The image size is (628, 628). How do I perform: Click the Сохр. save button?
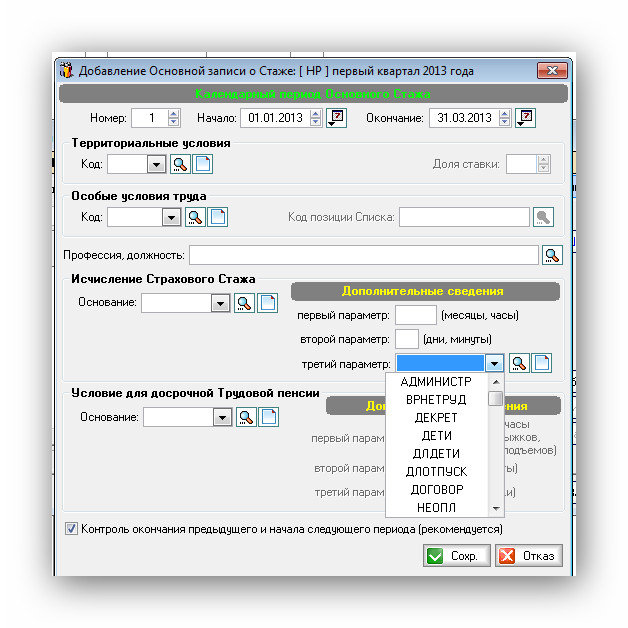click(456, 556)
